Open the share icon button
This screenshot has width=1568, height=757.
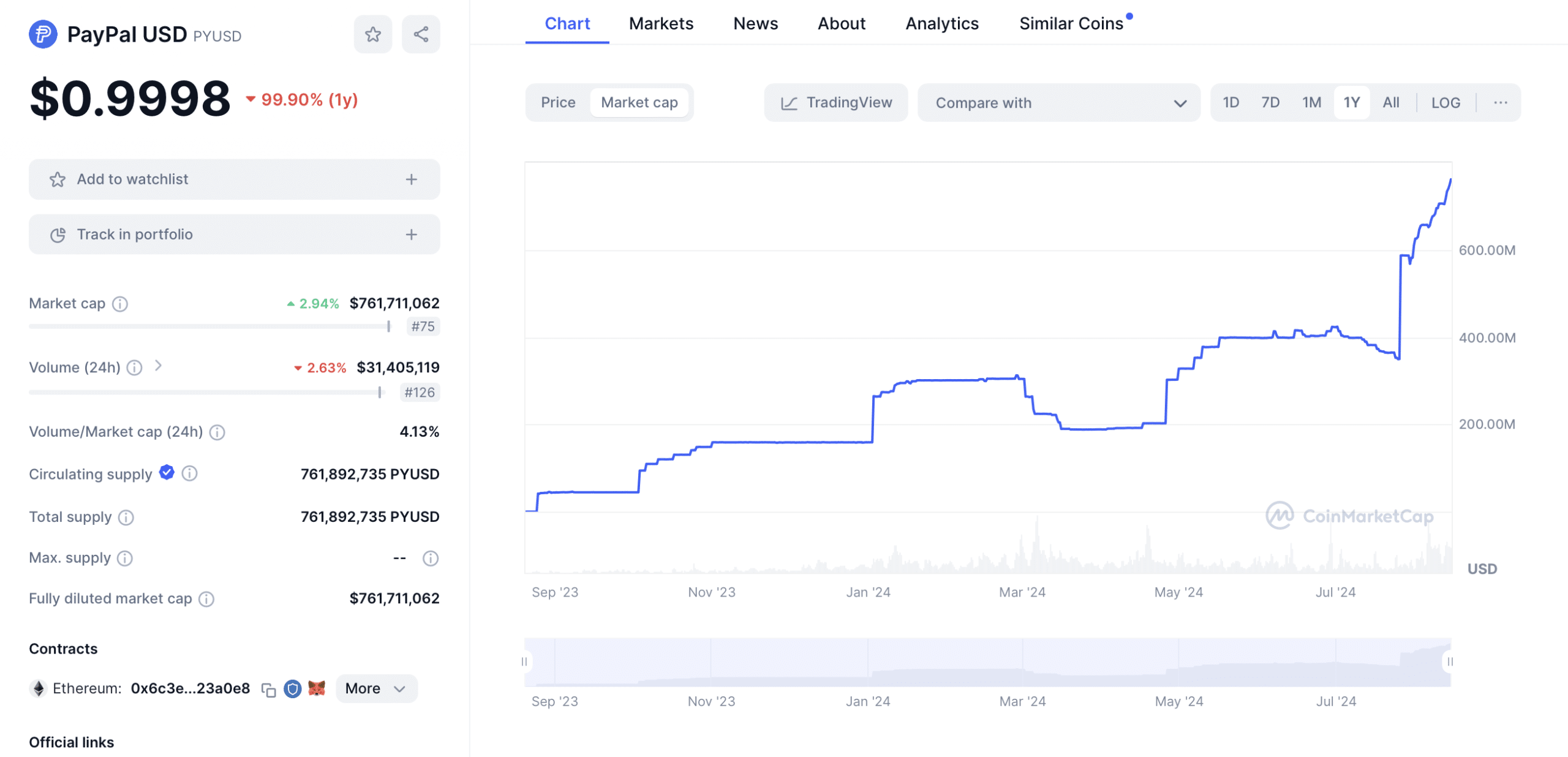(421, 34)
